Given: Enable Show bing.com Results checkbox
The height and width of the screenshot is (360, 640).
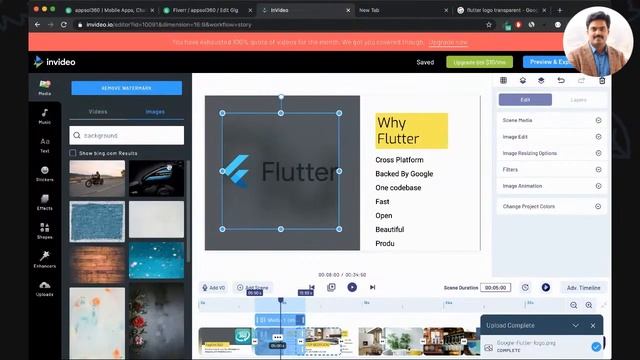Looking at the screenshot, I should [73, 153].
